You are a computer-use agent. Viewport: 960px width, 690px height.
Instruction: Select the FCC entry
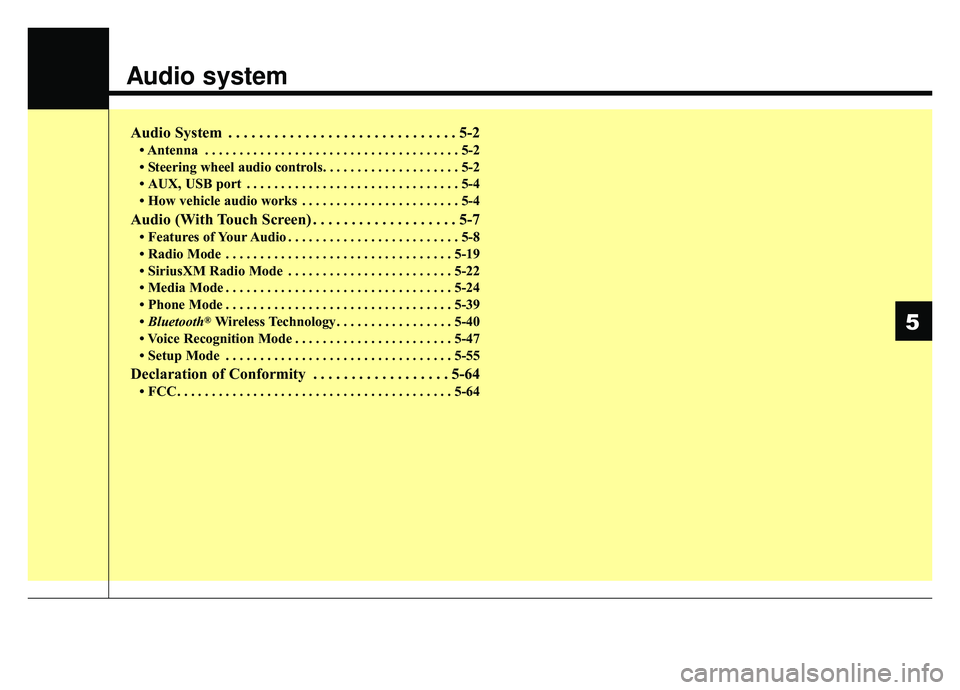pos(309,392)
